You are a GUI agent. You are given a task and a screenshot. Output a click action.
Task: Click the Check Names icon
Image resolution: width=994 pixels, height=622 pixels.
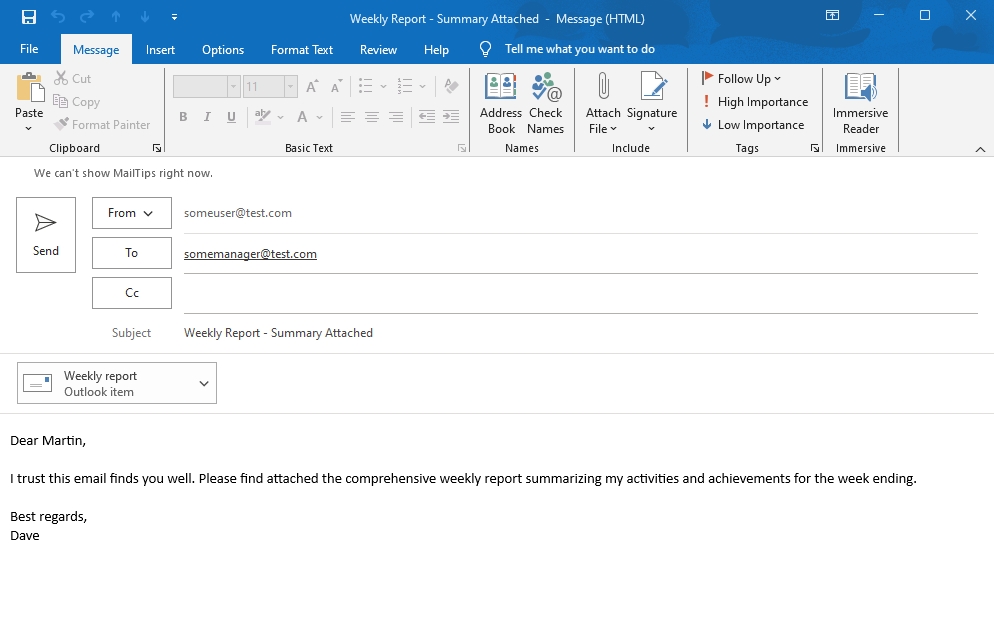click(x=546, y=103)
